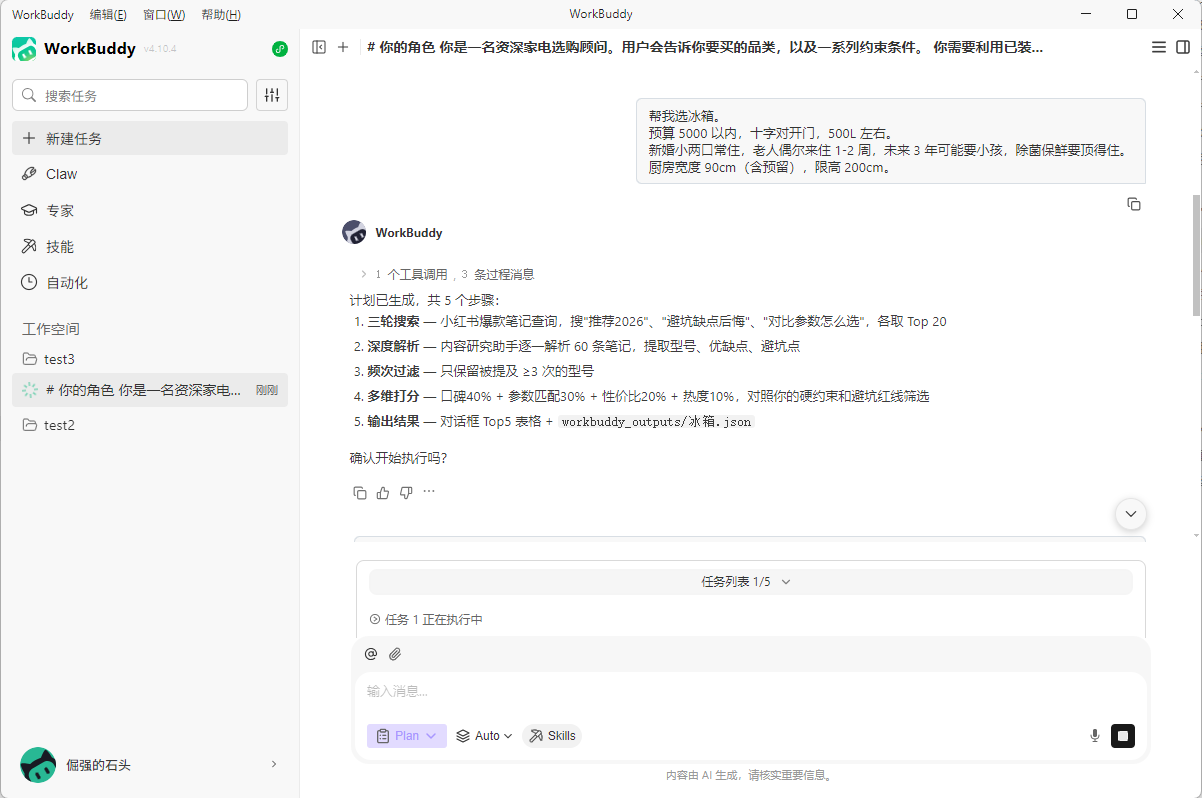Select the running task '# 你的角色' in sidebar

pyautogui.click(x=150, y=390)
